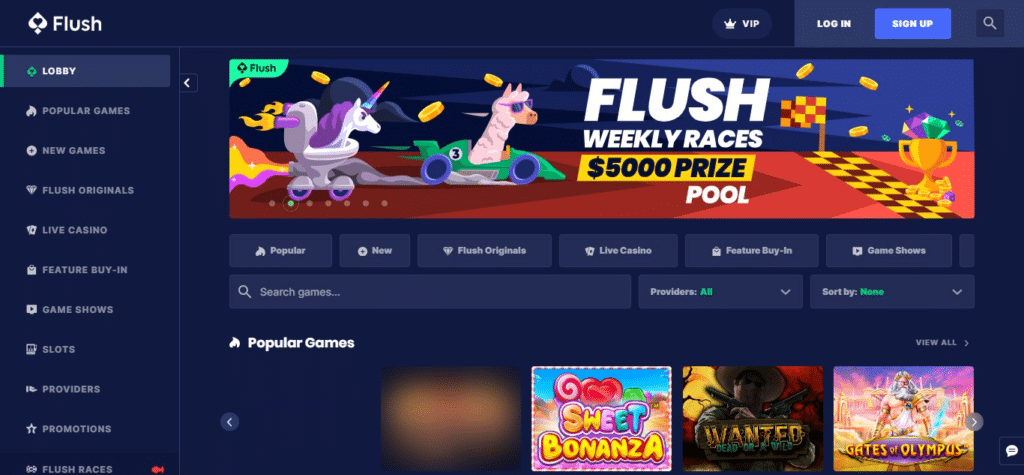Select the Feature Buy-In category tab
The height and width of the screenshot is (475, 1024).
752,251
